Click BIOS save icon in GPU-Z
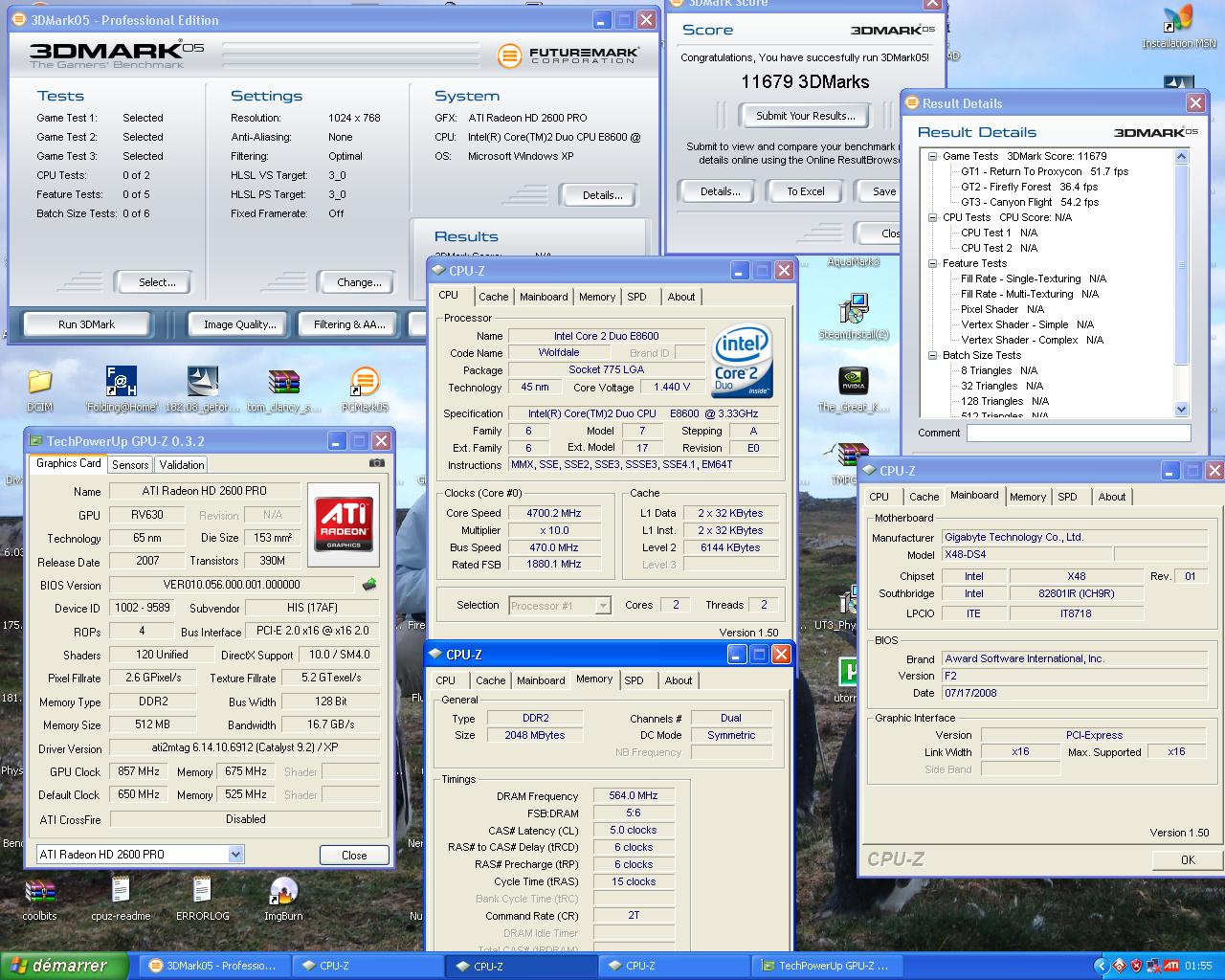The height and width of the screenshot is (980, 1225). tap(369, 584)
